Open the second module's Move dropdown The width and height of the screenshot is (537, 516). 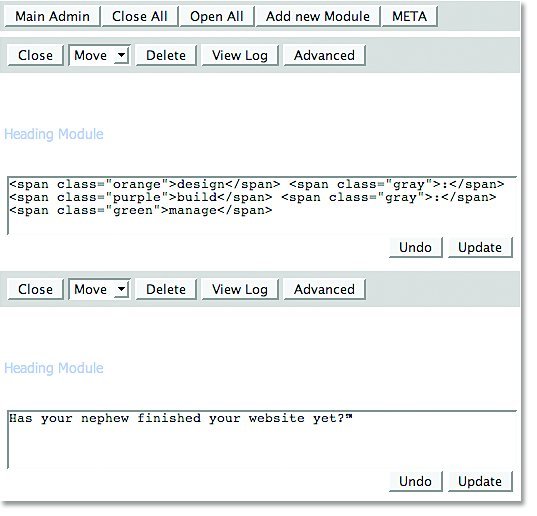[99, 289]
